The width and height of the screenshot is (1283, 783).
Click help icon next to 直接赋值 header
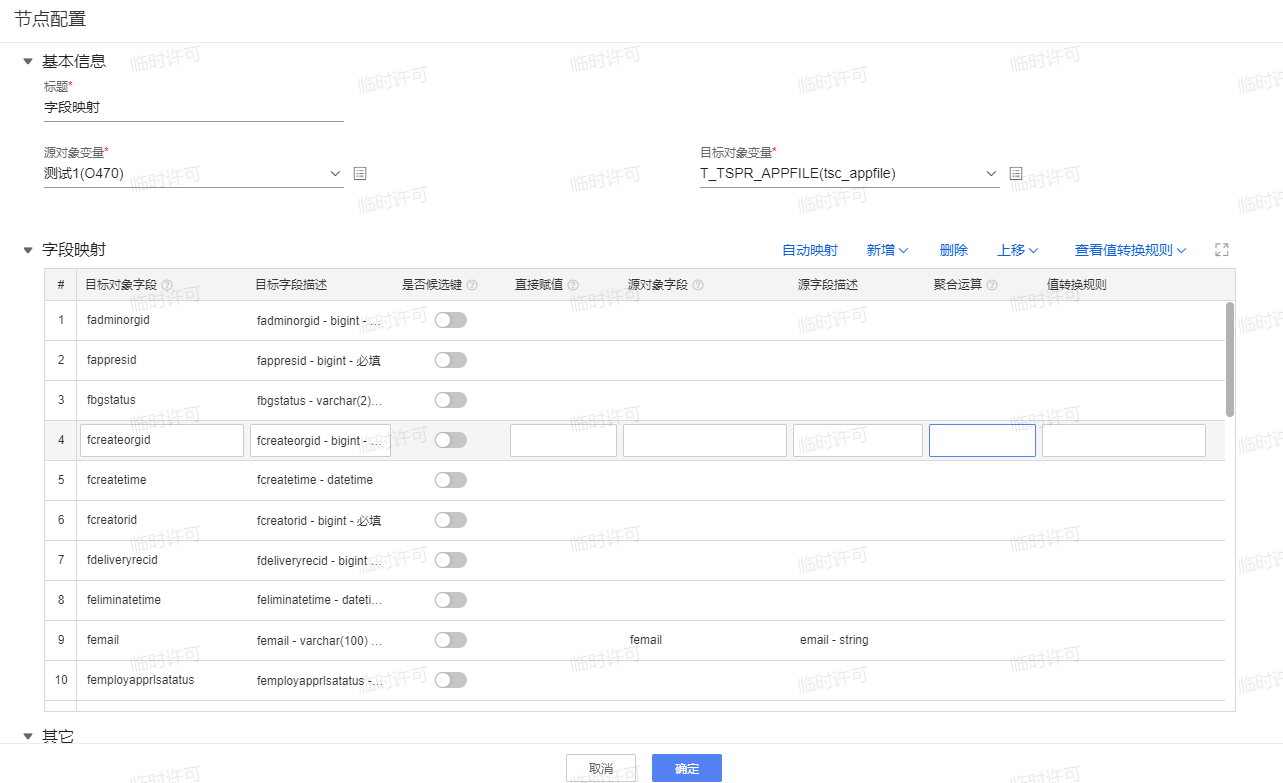(573, 285)
